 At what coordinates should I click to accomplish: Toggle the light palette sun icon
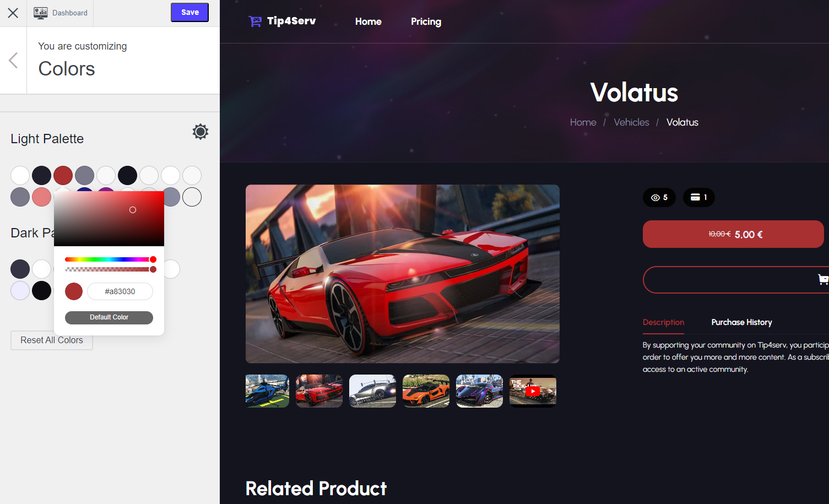pos(200,131)
